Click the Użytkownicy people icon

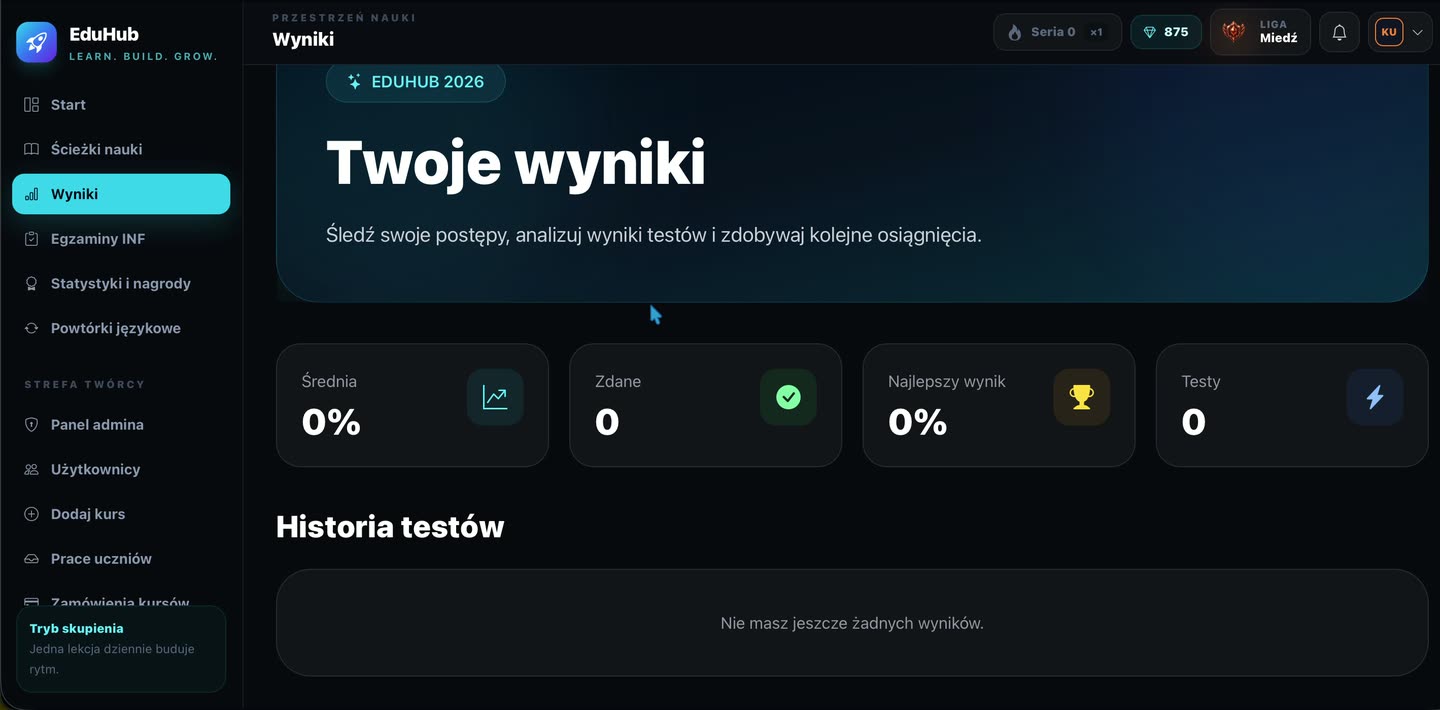(31, 469)
